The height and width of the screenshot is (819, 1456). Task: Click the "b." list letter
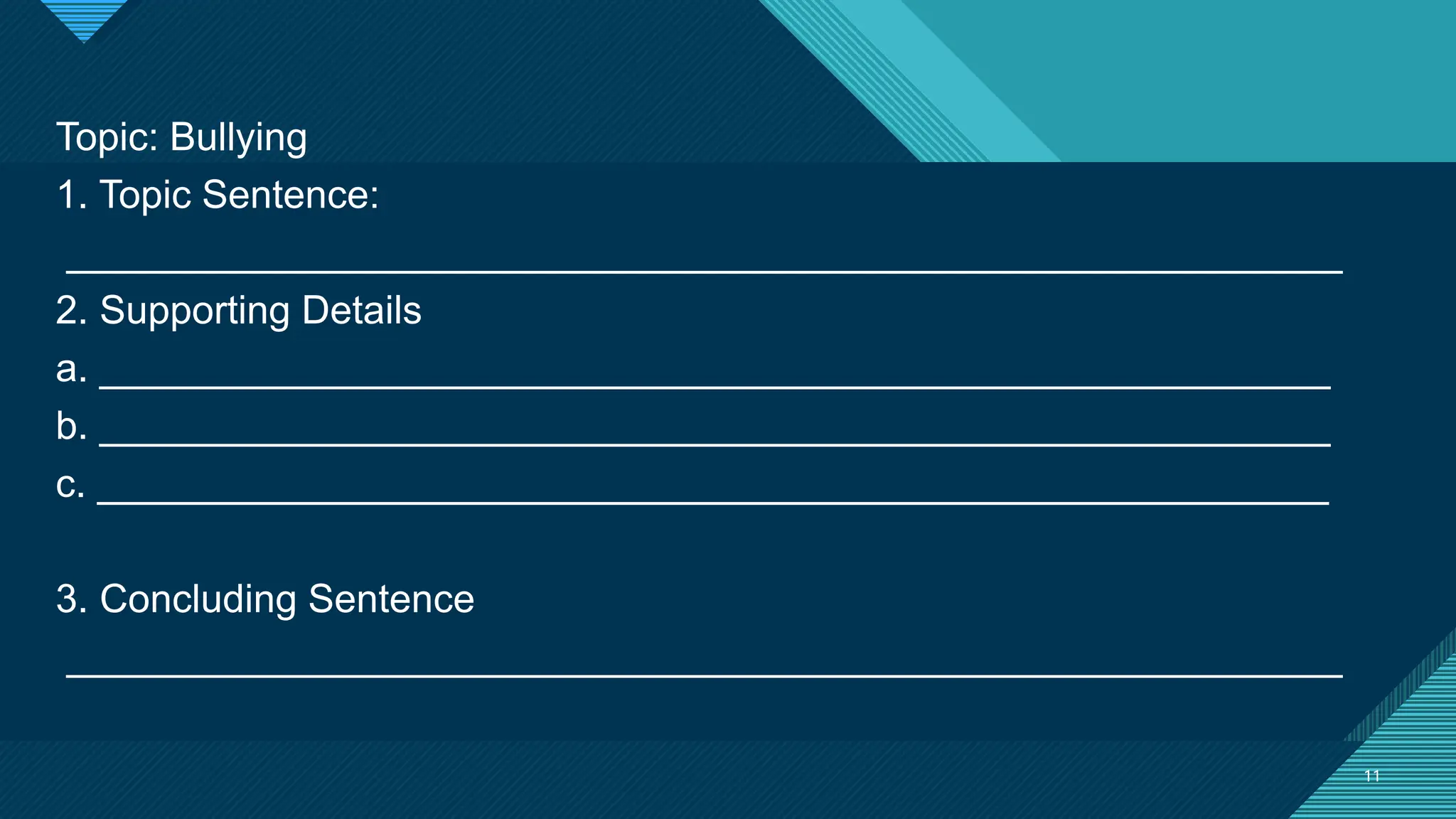[71, 427]
